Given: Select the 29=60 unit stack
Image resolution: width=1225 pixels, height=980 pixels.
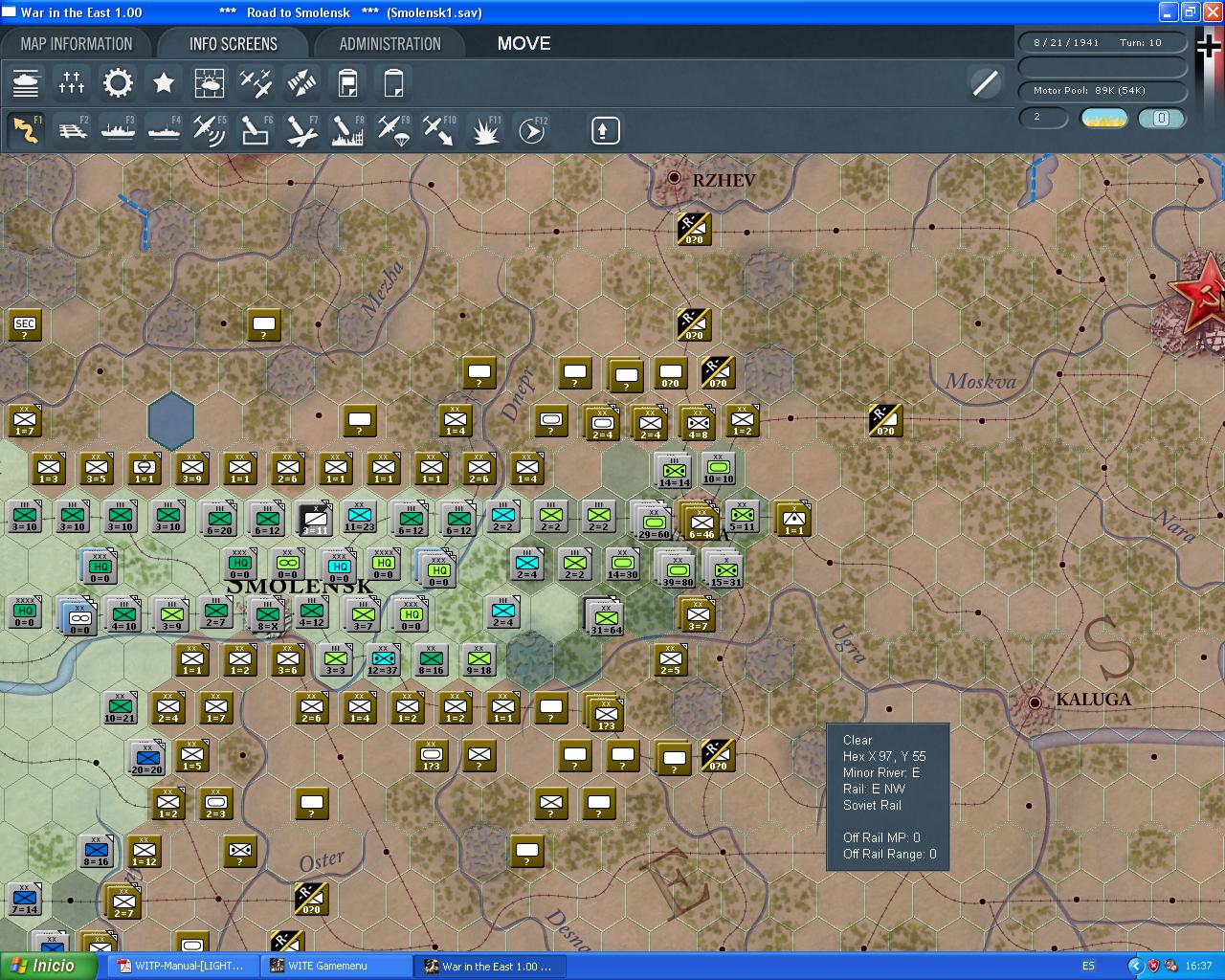Looking at the screenshot, I should pyautogui.click(x=653, y=521).
